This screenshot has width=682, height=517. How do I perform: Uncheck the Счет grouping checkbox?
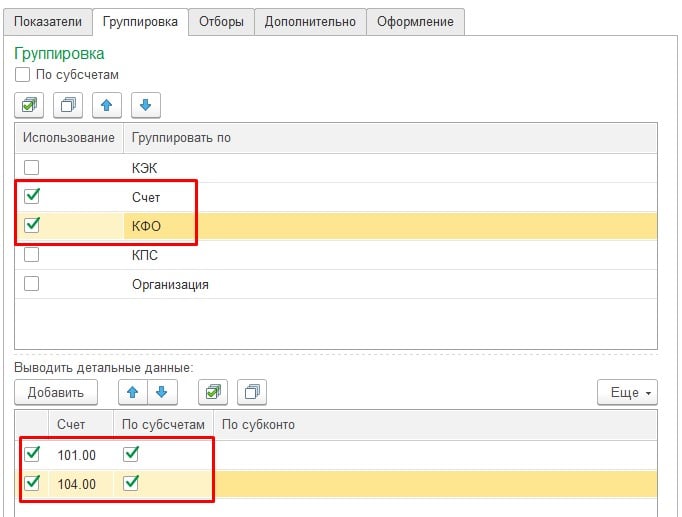(32, 197)
